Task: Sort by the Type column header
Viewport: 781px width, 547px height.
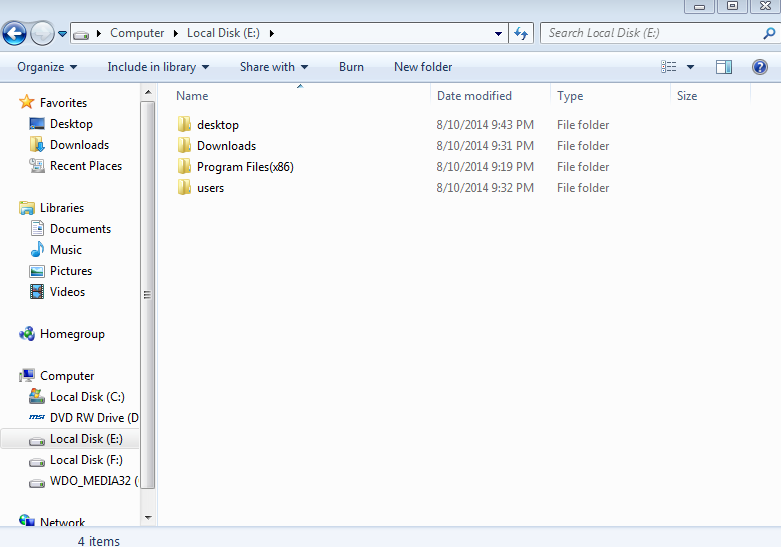Action: (570, 96)
